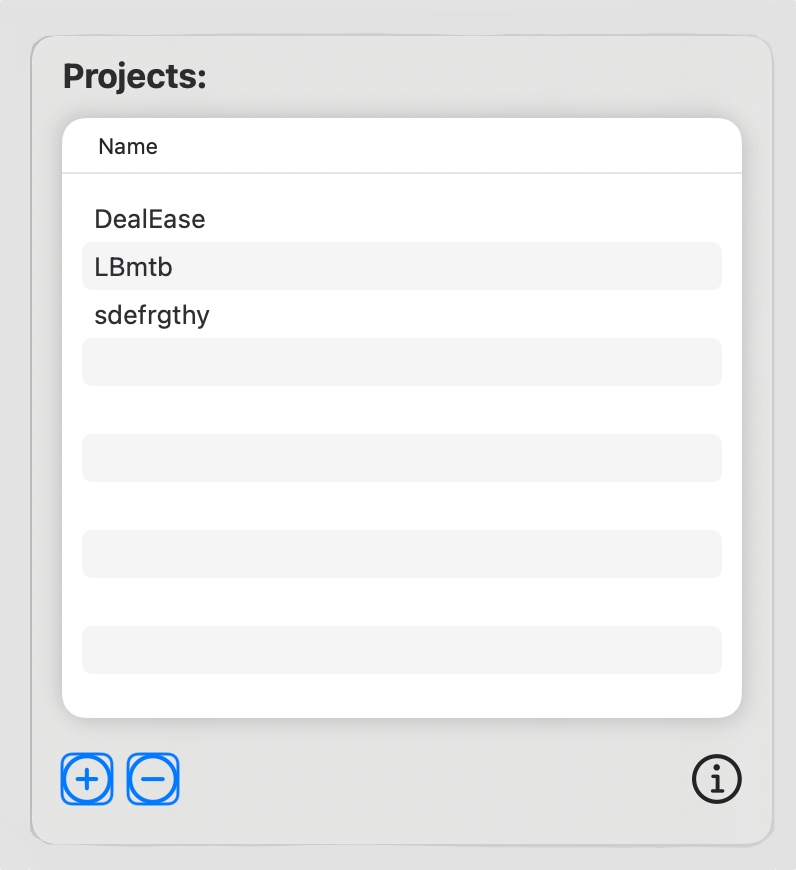This screenshot has width=796, height=870.
Task: Click the empty fifth row of the projects list
Action: point(401,410)
